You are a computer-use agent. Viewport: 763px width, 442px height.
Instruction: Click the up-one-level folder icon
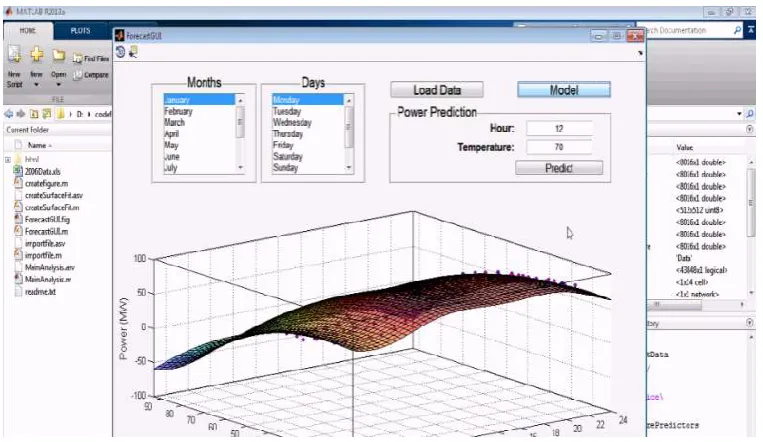(34, 114)
